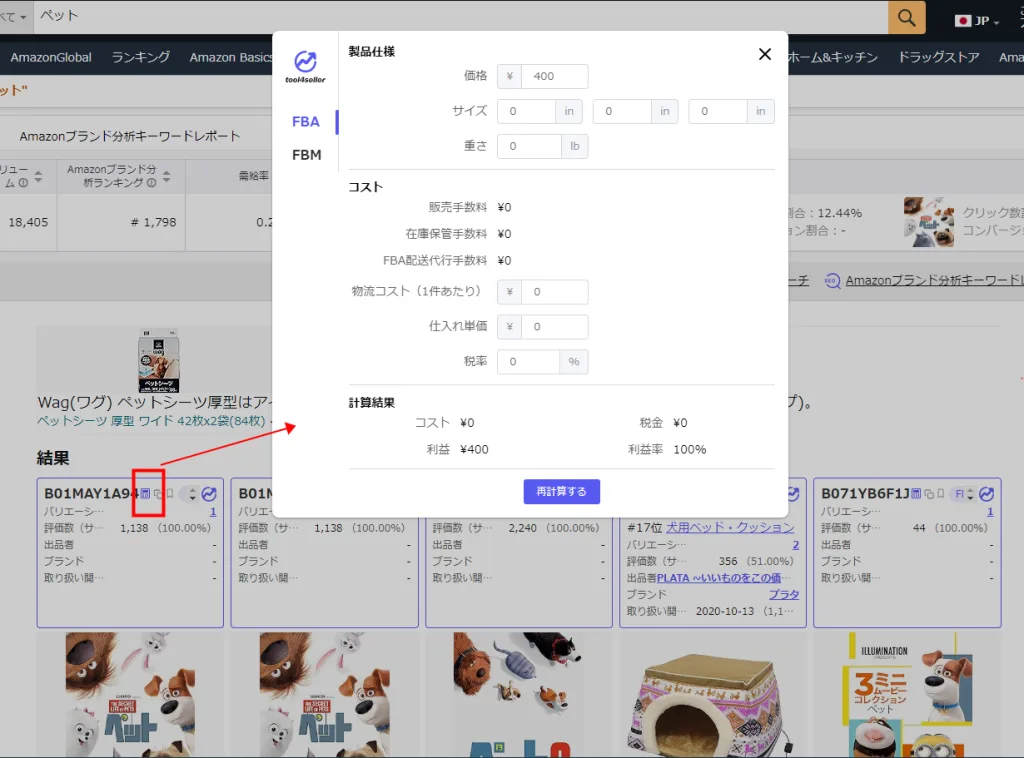Open variation count link on B01MAY1A94 card

pos(213,511)
